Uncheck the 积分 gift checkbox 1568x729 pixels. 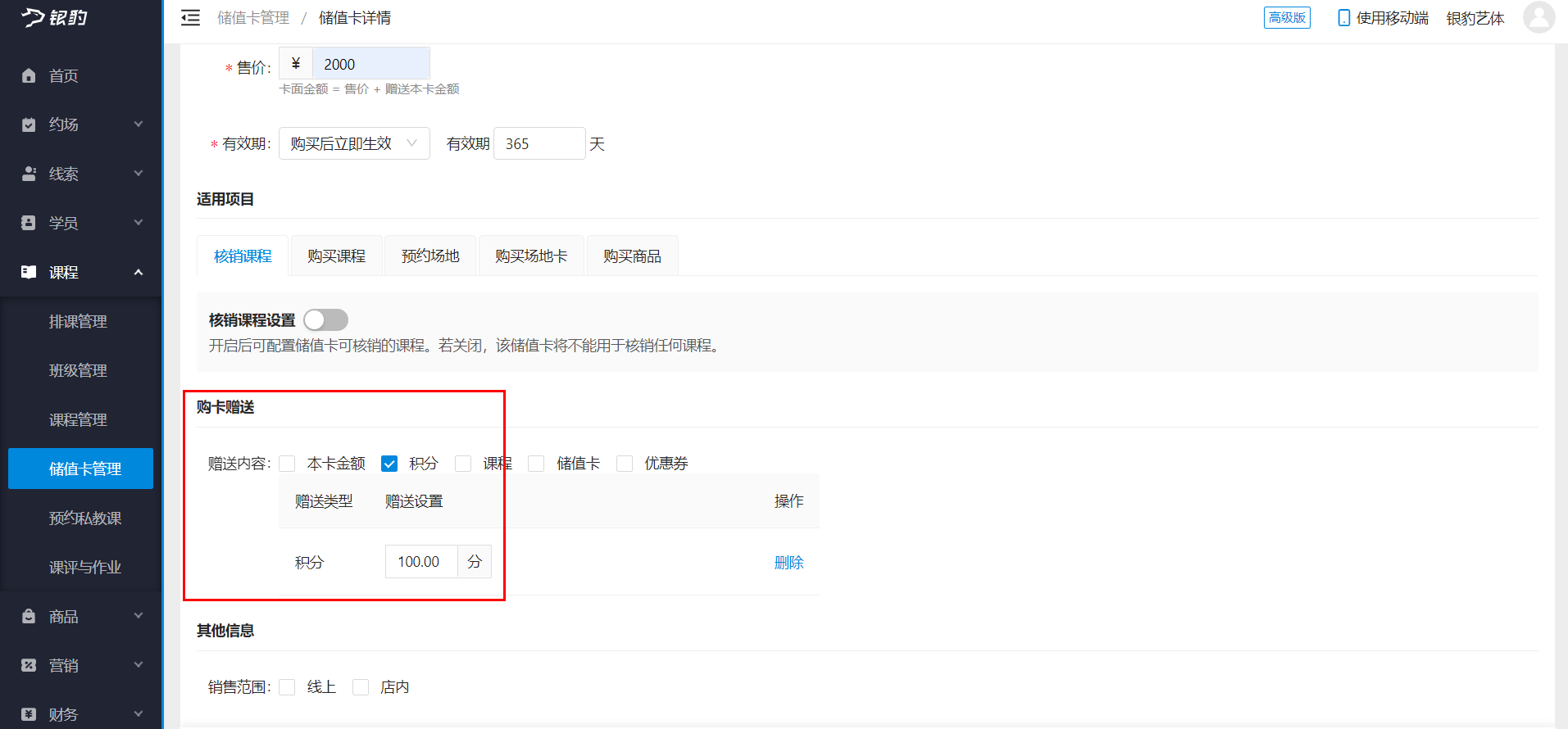pyautogui.click(x=389, y=464)
